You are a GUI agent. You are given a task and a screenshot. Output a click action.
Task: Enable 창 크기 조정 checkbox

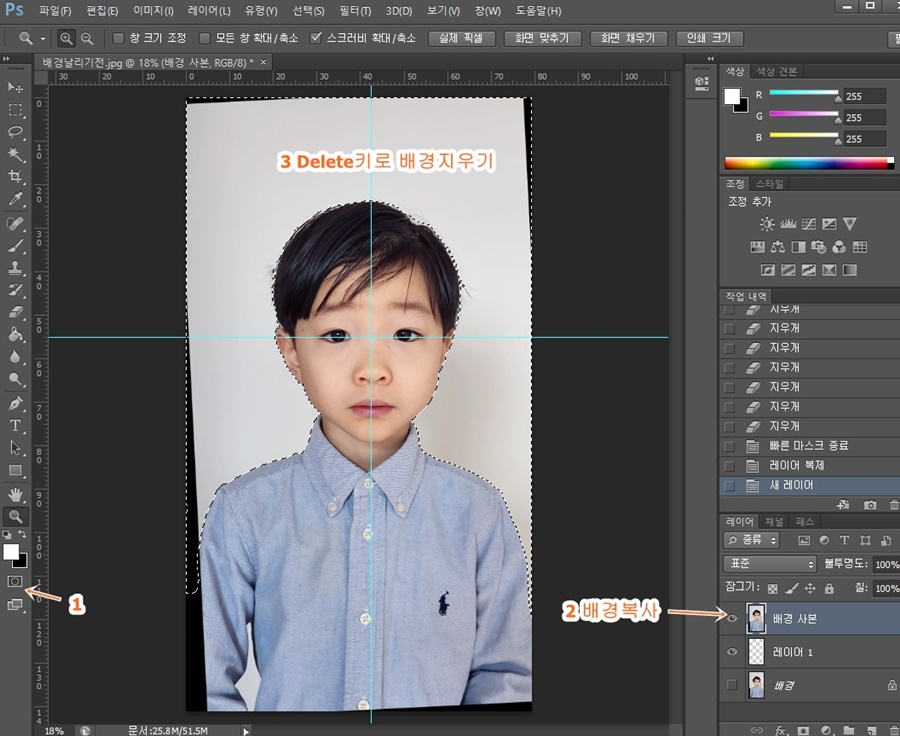coord(119,38)
